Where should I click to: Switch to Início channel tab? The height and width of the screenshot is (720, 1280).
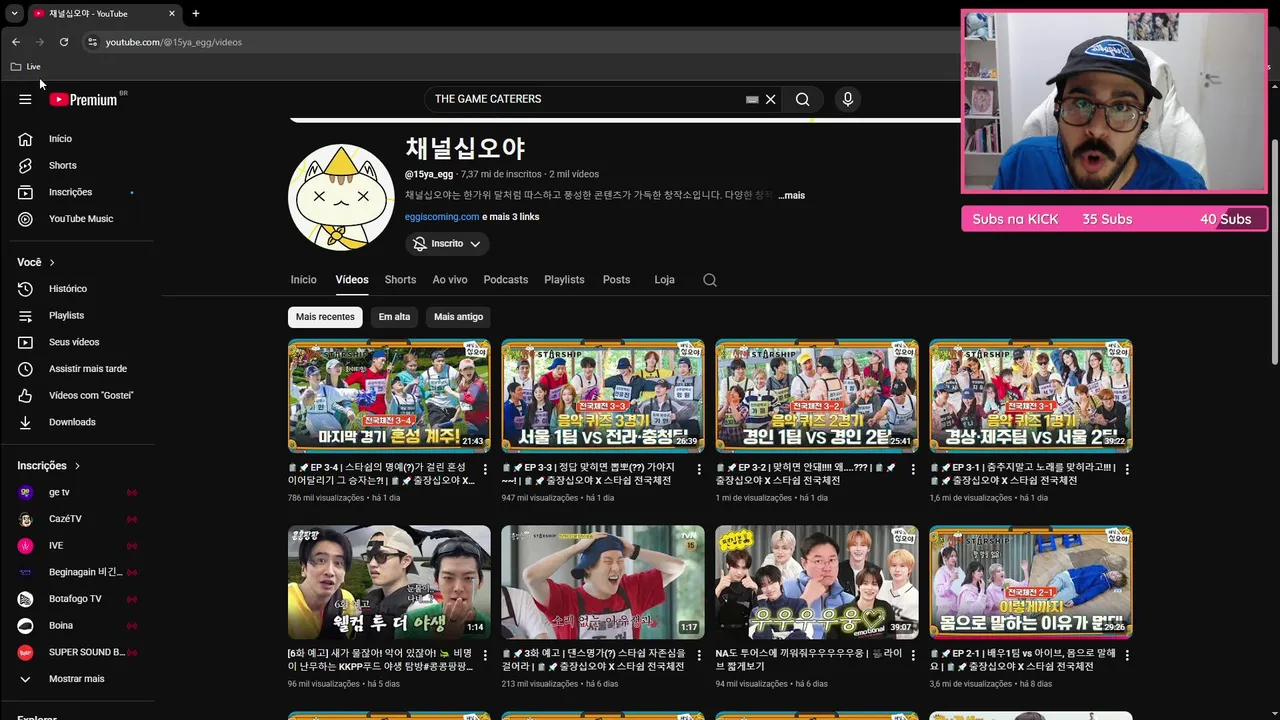(303, 280)
